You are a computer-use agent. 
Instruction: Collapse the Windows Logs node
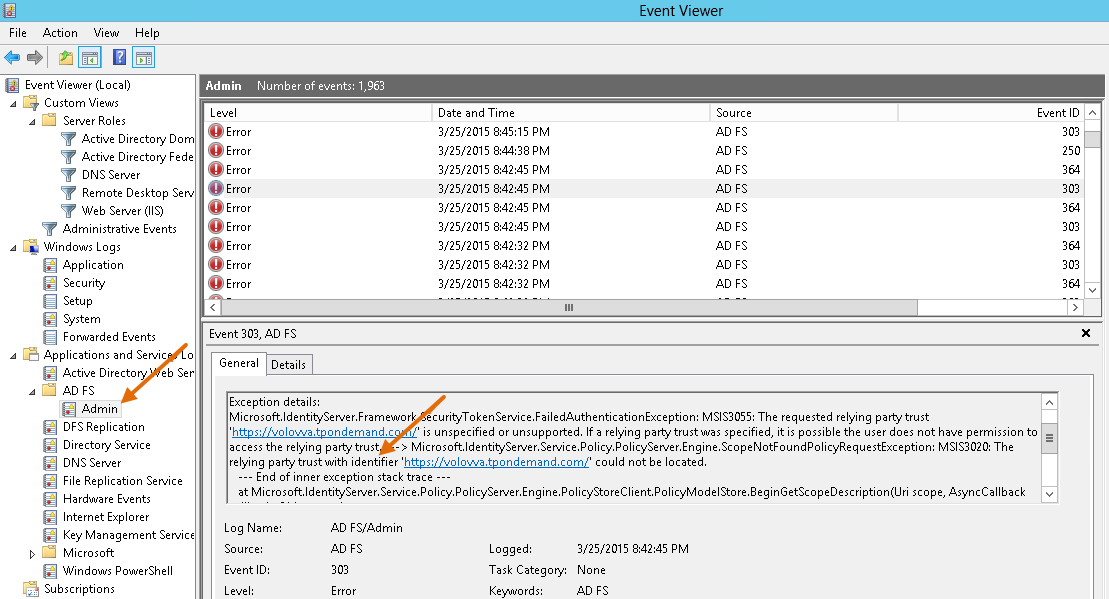click(x=13, y=248)
